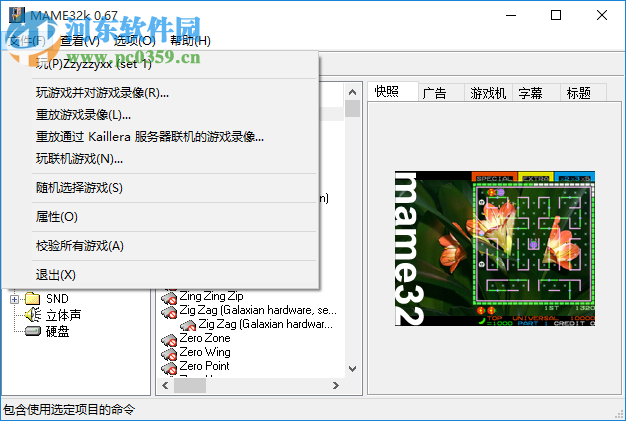Click the indented Zig Zag clone icon
626x421 pixels.
[188, 325]
